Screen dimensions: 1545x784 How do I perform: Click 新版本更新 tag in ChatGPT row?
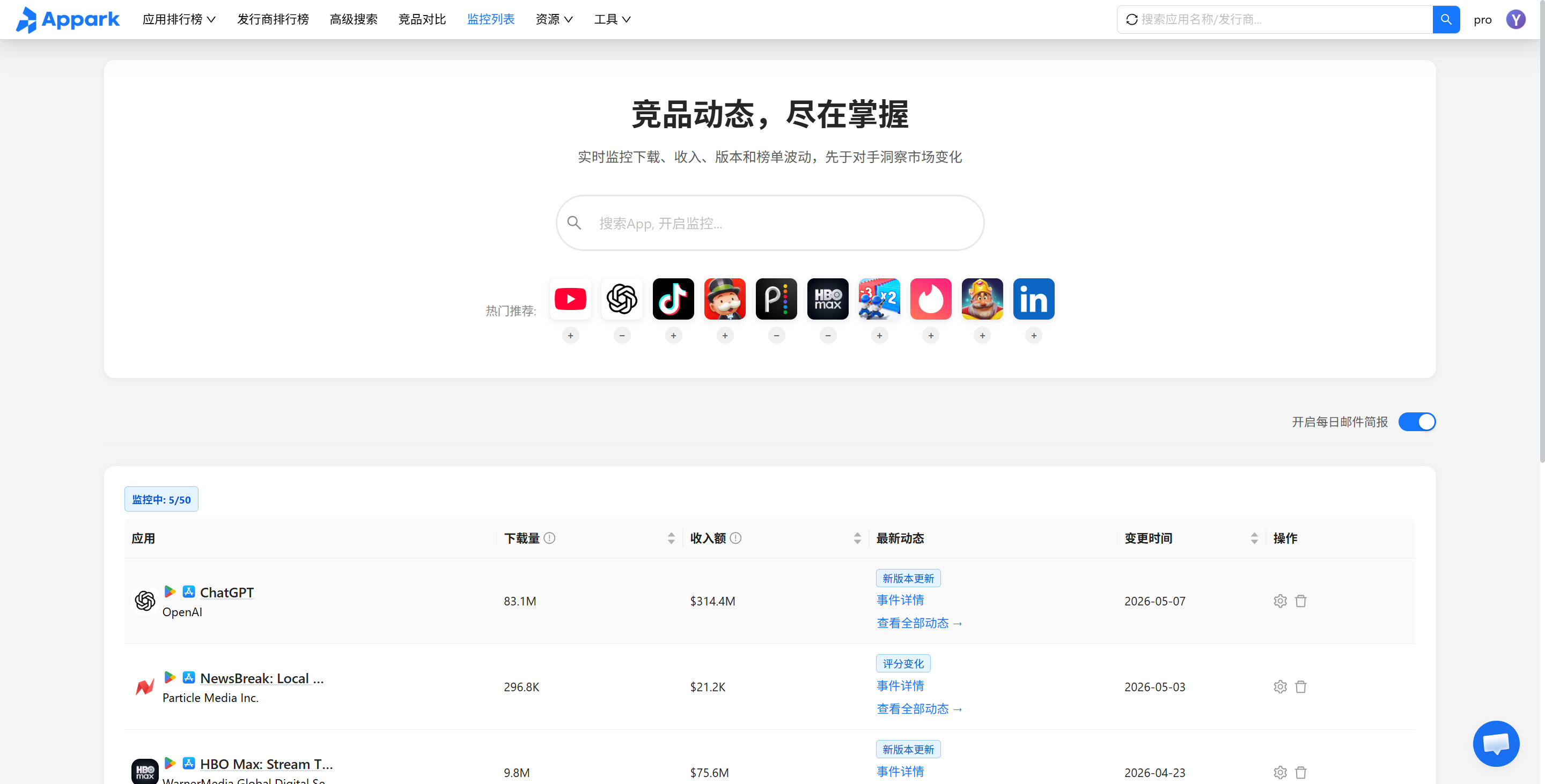click(908, 579)
